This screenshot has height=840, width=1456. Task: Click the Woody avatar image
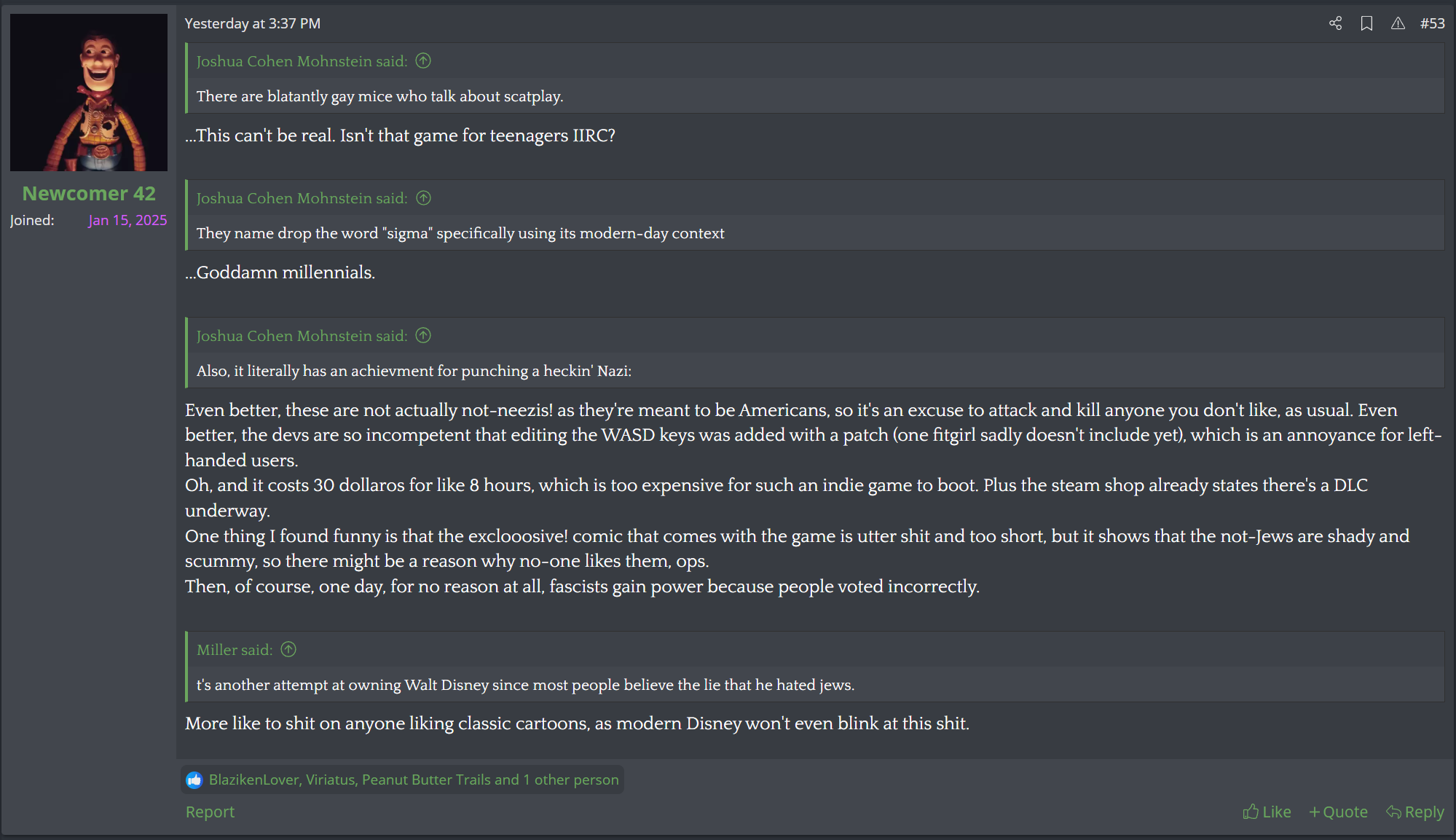point(89,93)
